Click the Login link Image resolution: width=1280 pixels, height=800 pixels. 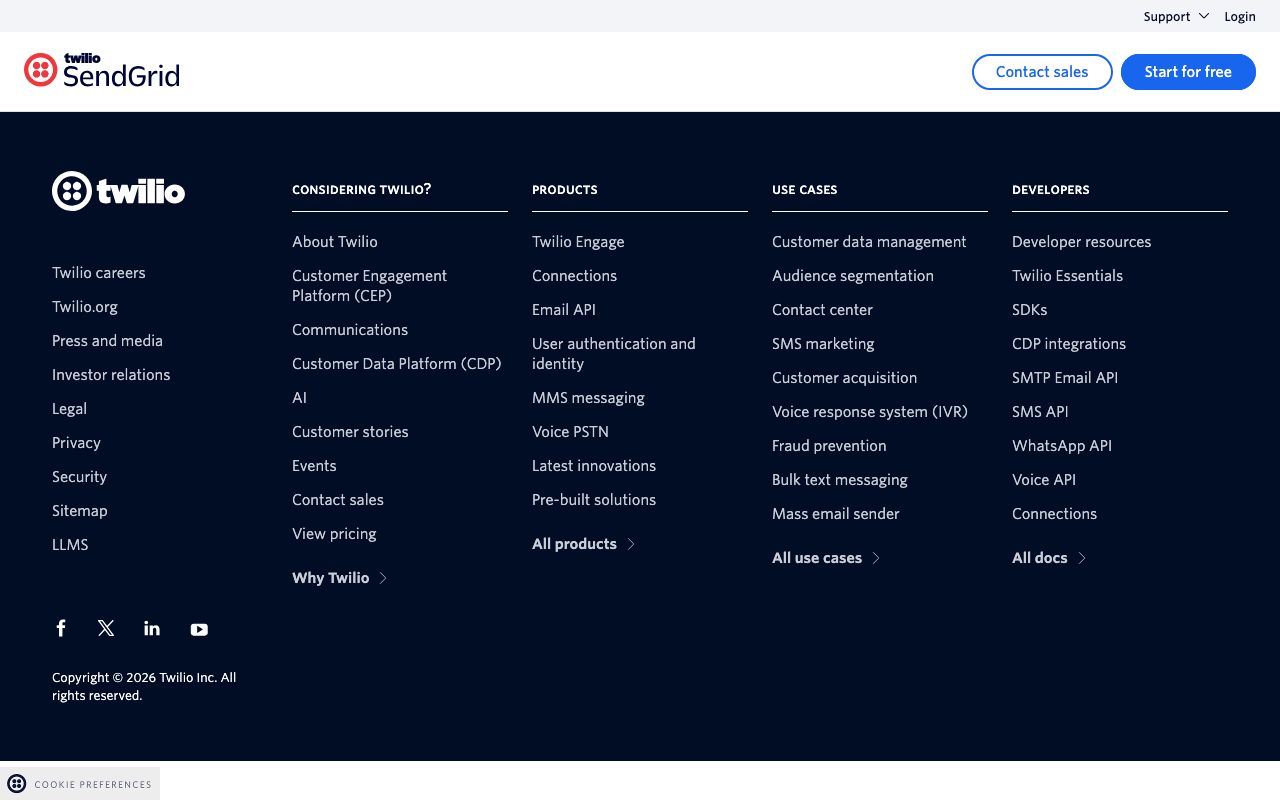1240,16
